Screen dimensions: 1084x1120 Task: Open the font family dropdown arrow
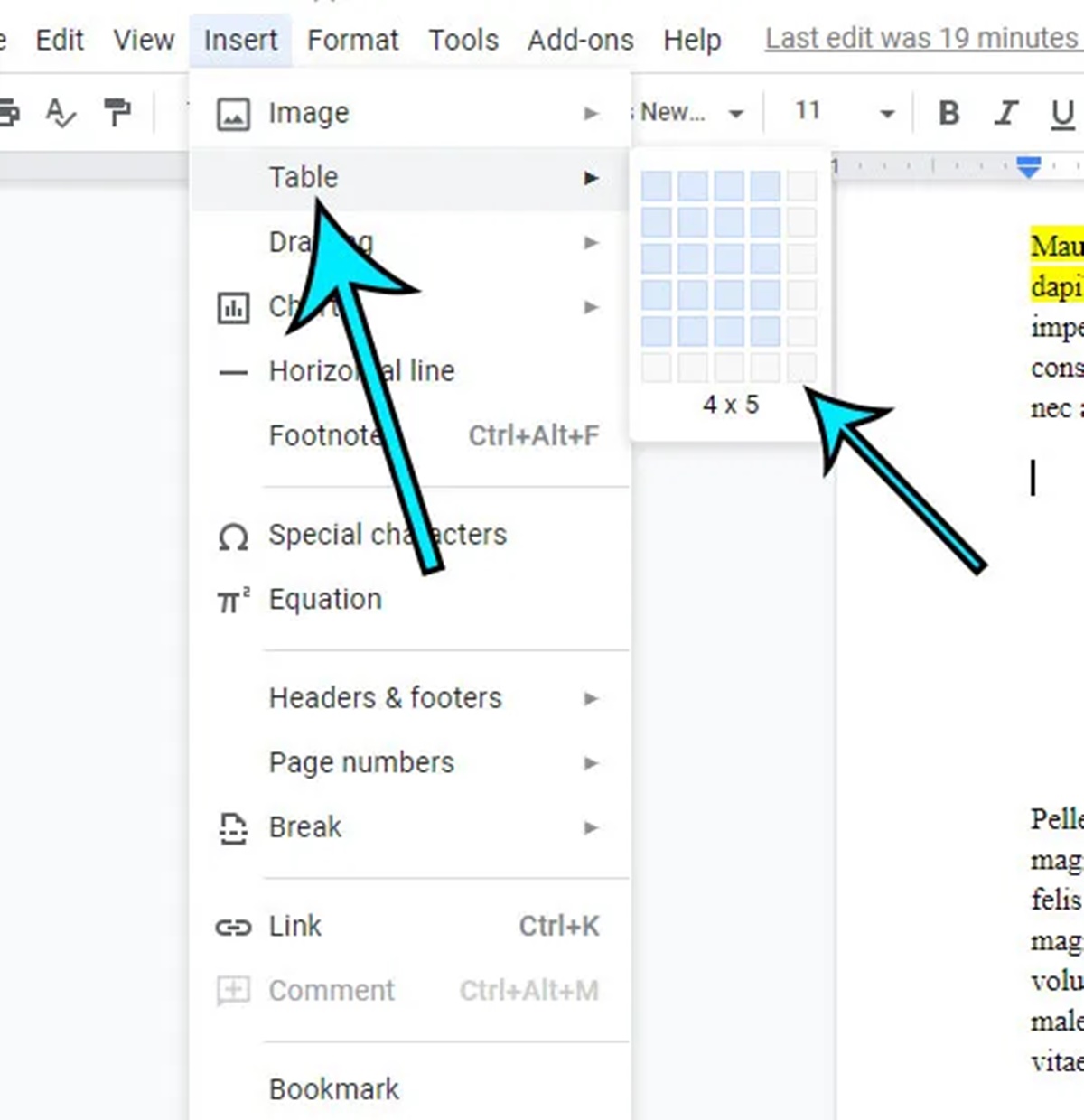click(736, 114)
